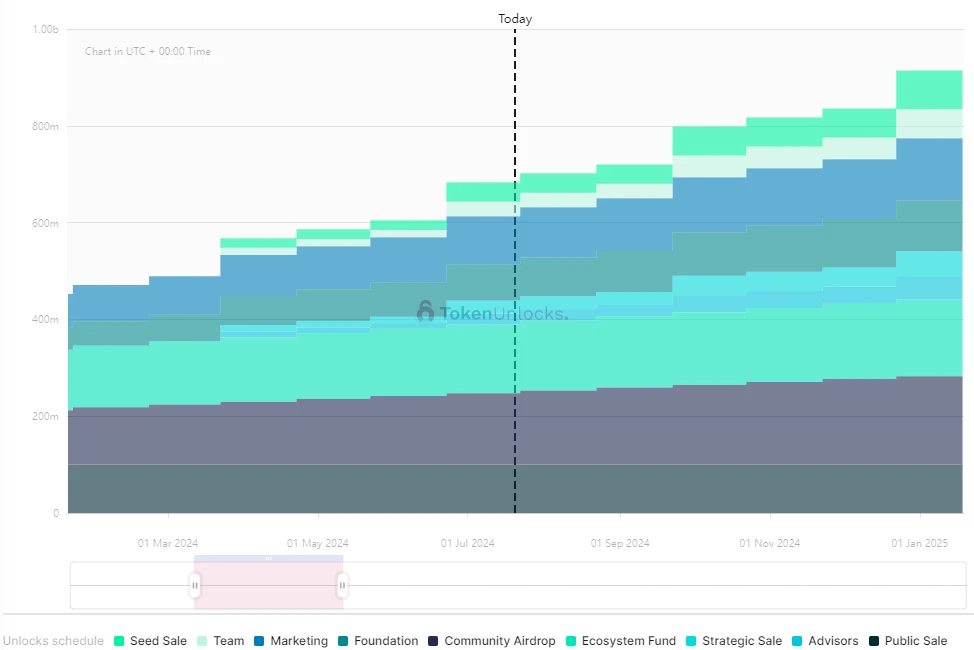Click the top grip of range selector
The height and width of the screenshot is (650, 974).
coord(268,558)
